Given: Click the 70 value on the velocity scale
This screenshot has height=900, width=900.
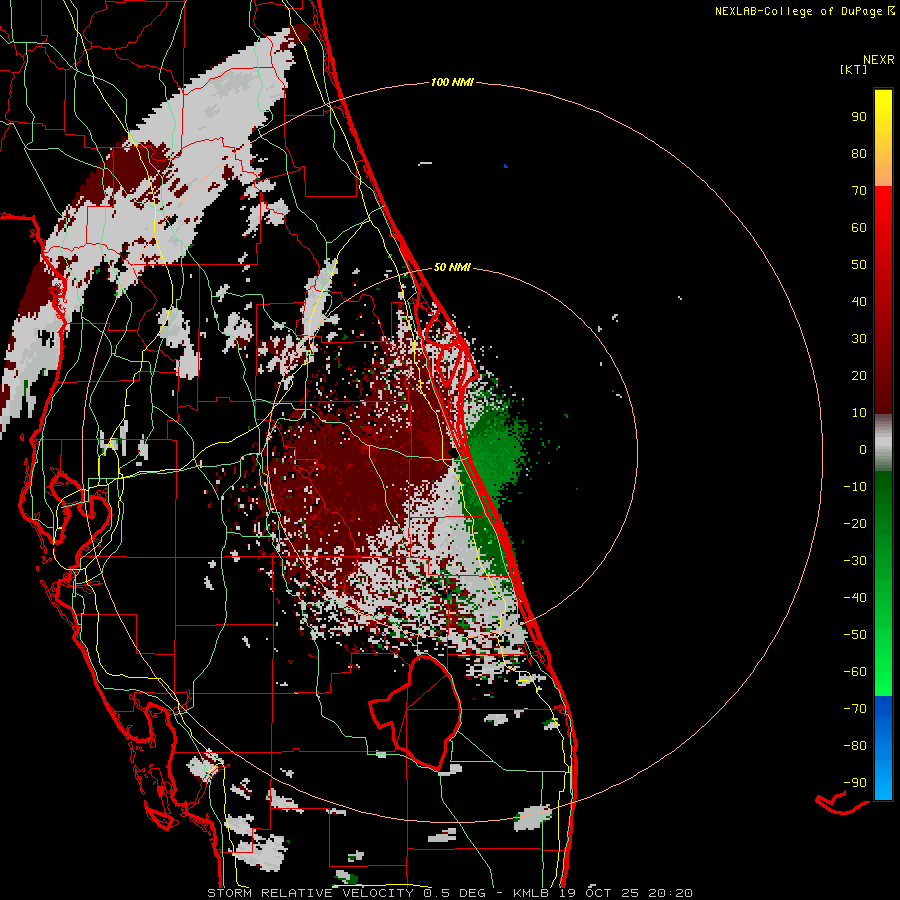Looking at the screenshot, I should point(859,191).
